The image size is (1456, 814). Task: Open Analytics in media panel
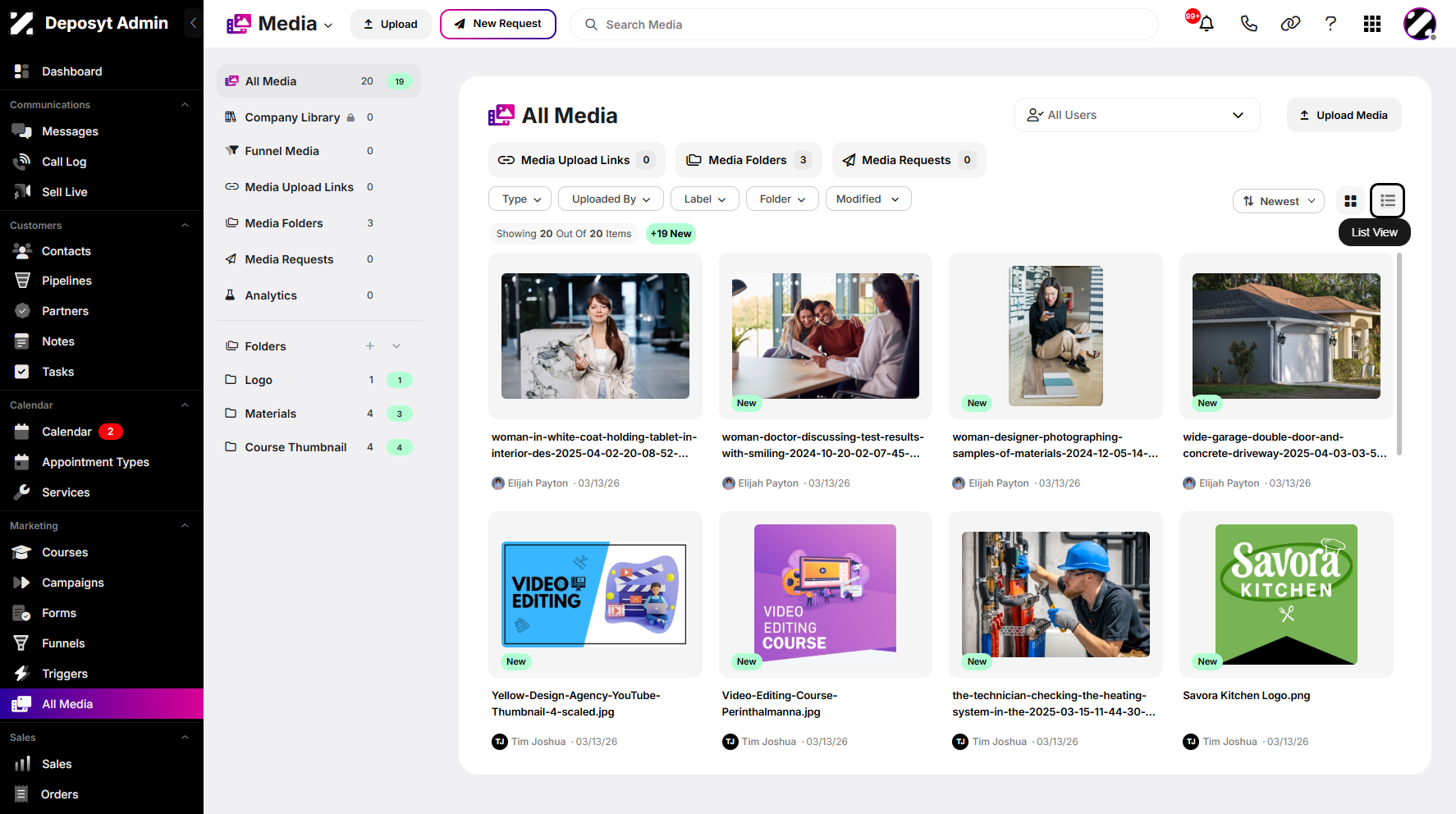(318, 295)
